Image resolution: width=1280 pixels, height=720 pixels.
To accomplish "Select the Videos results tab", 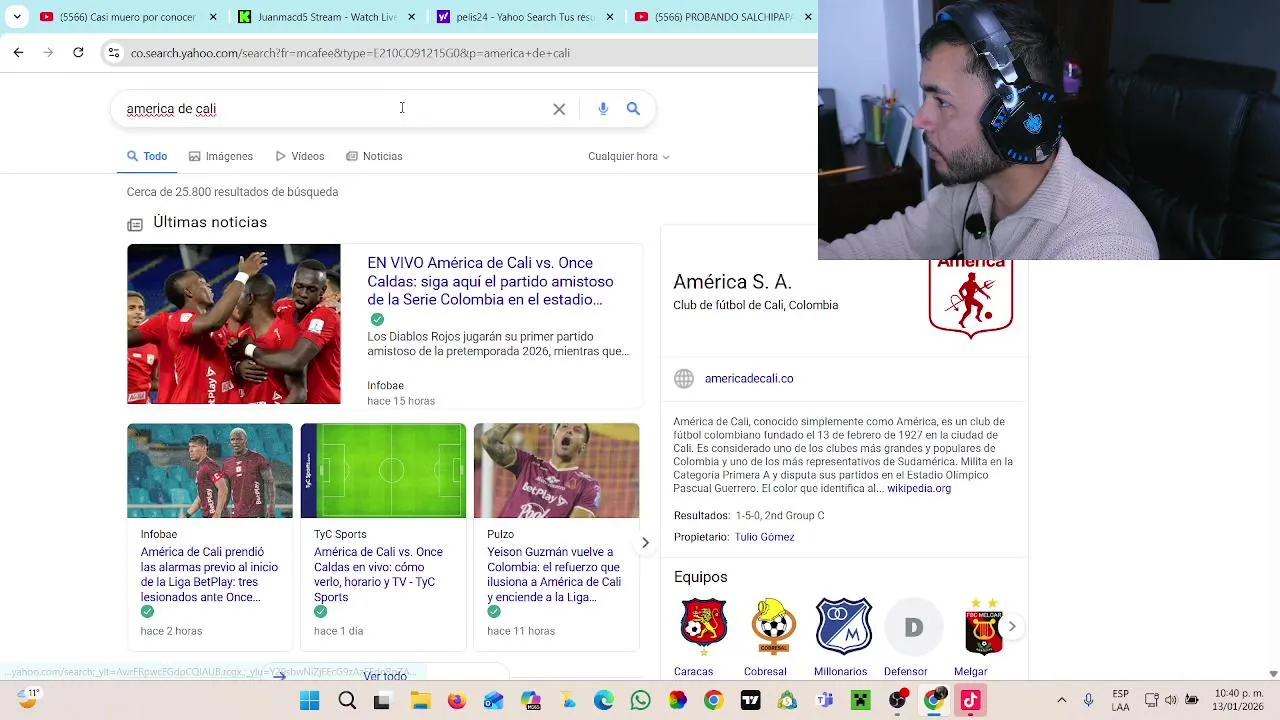I will pos(300,156).
